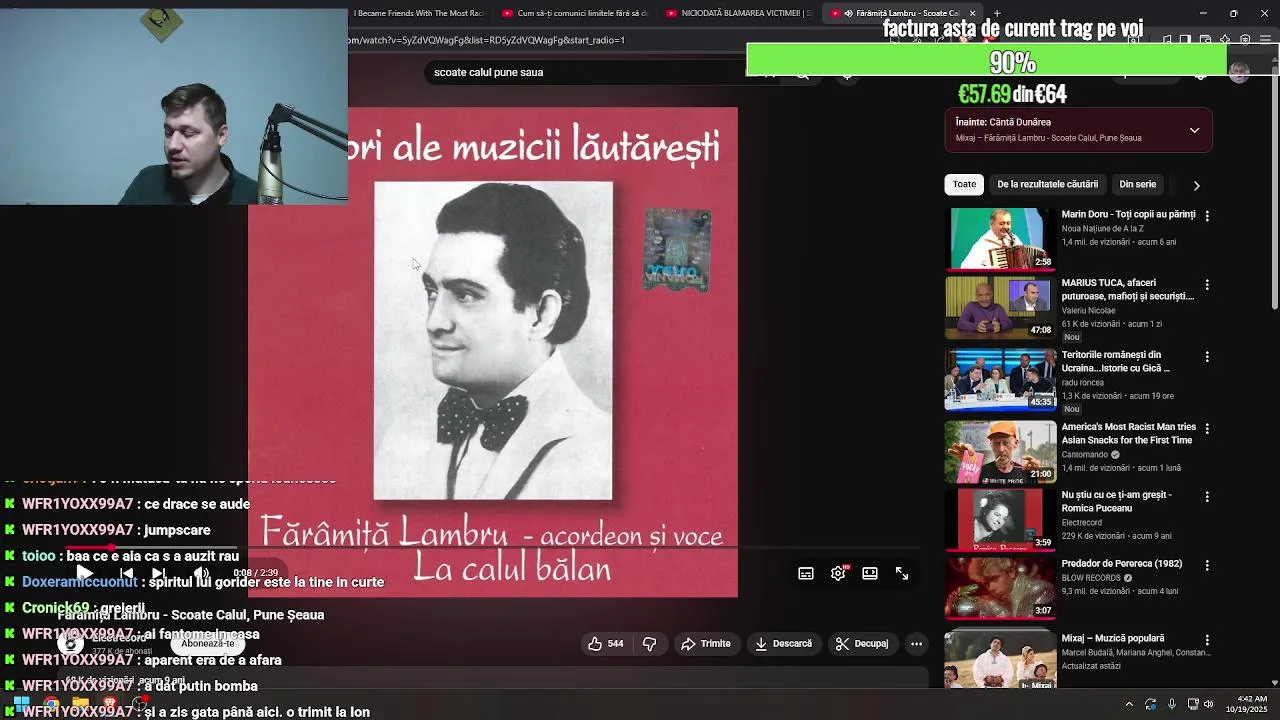The image size is (1280, 720).
Task: Open options for Predador de Perereca video
Action: 1207,566
